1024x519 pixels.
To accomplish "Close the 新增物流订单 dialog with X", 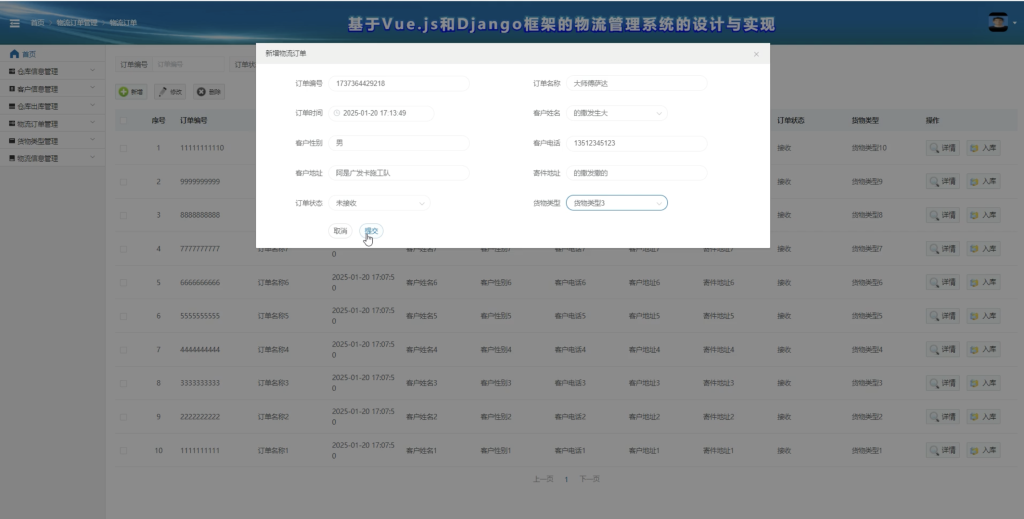I will (x=756, y=54).
